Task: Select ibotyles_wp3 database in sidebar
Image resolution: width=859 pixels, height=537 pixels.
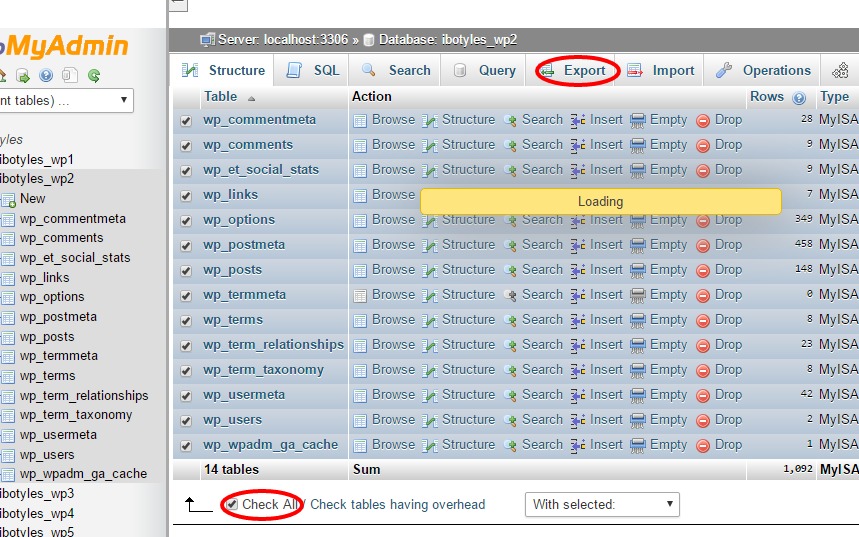Action: coord(37,494)
